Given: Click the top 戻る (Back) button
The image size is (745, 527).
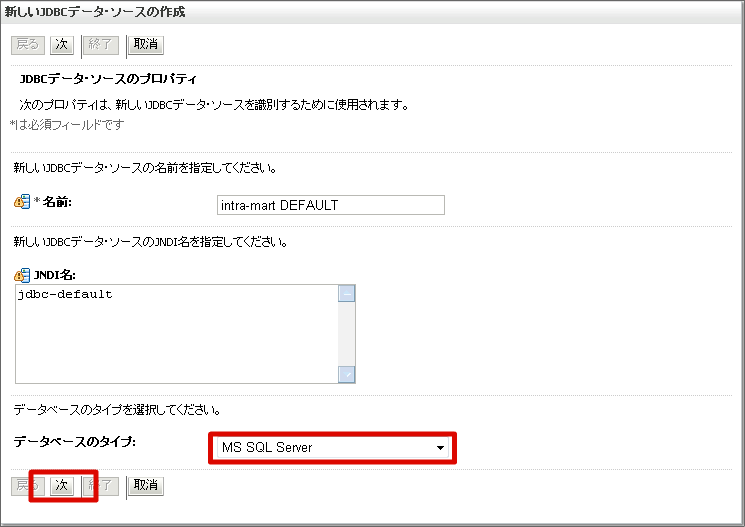Looking at the screenshot, I should point(28,45).
